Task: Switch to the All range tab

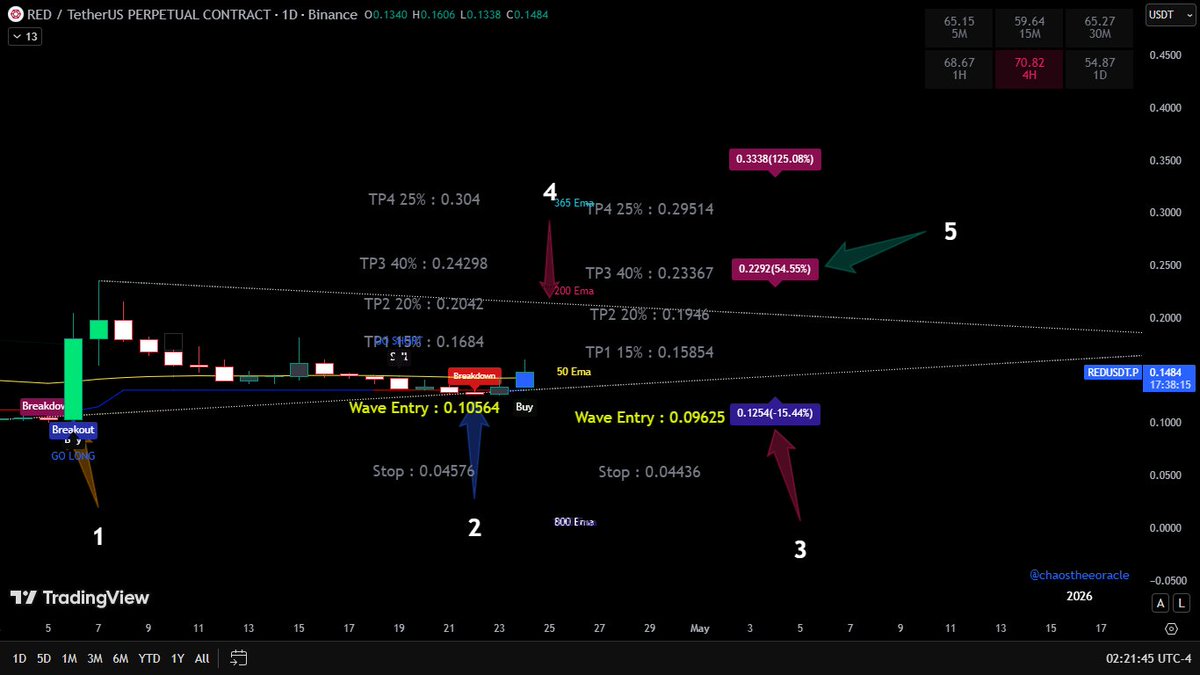Action: tap(201, 658)
